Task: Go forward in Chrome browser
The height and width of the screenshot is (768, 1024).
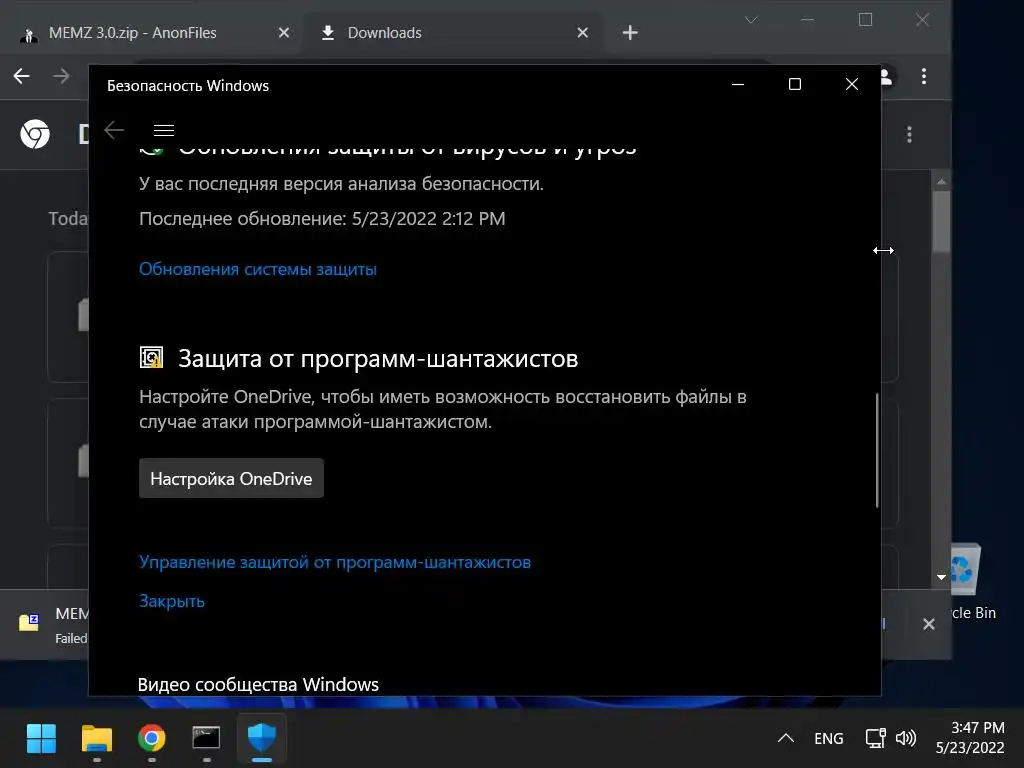Action: pos(61,76)
